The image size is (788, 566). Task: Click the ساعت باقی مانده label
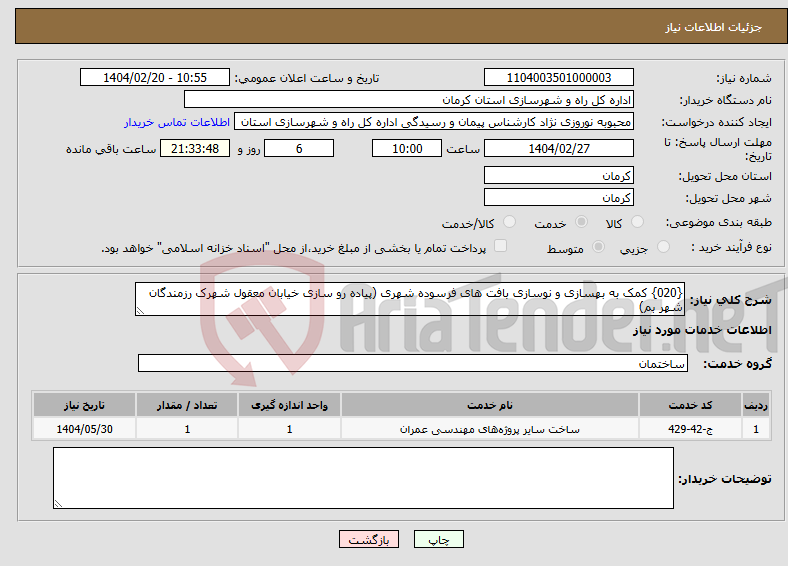coord(111,149)
